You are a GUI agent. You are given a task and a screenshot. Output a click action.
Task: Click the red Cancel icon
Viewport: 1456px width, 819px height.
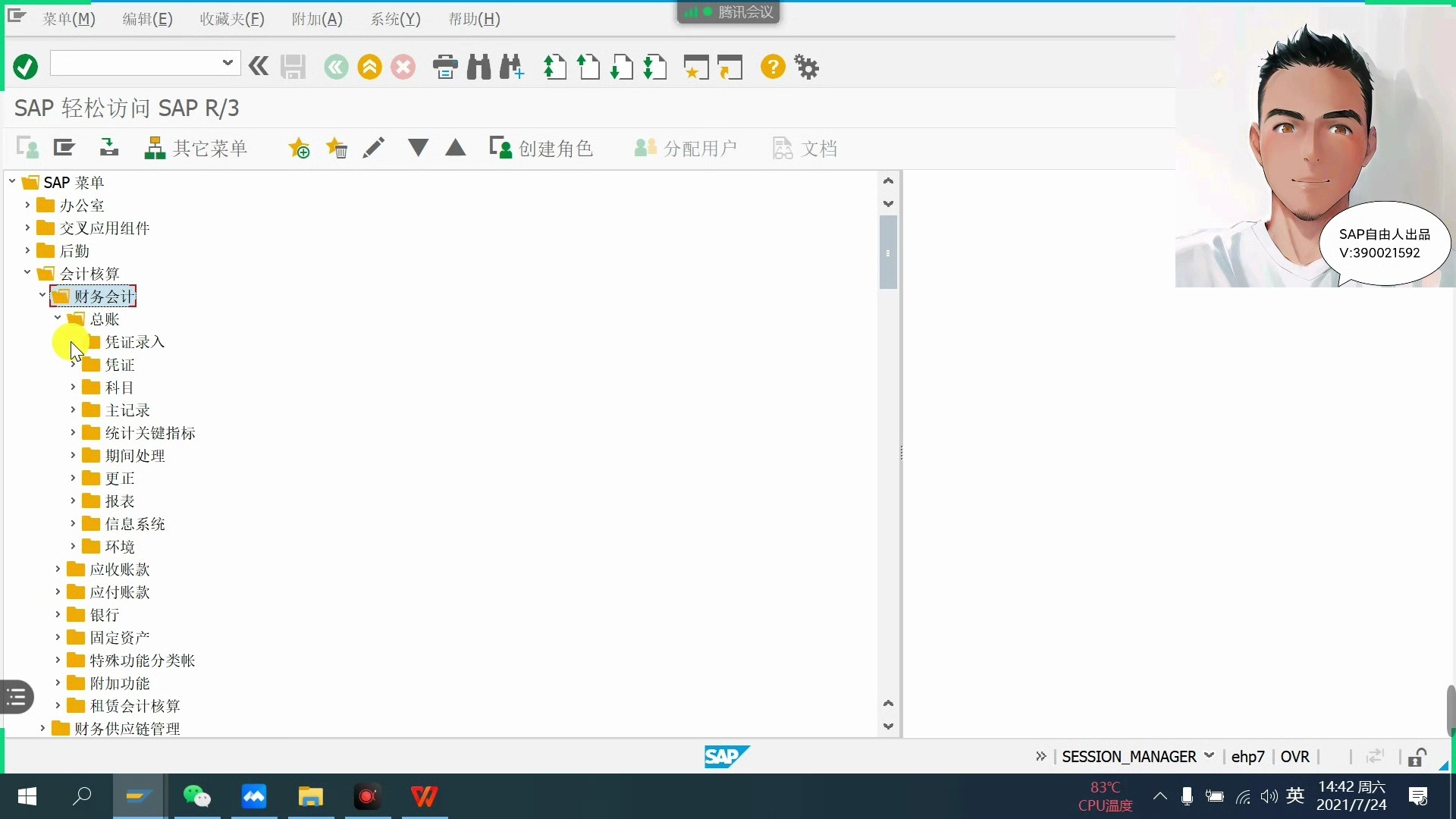pos(403,67)
